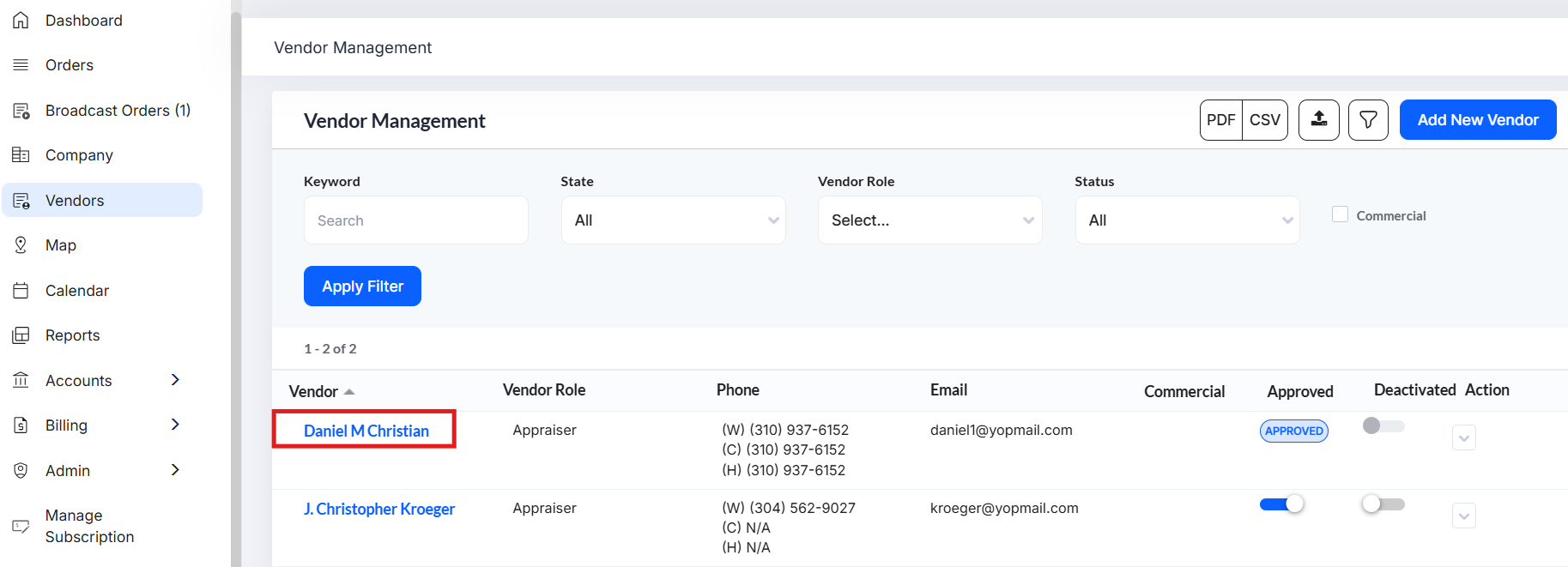Click the Manage Subscription icon
The width and height of the screenshot is (1568, 567).
pyautogui.click(x=21, y=526)
